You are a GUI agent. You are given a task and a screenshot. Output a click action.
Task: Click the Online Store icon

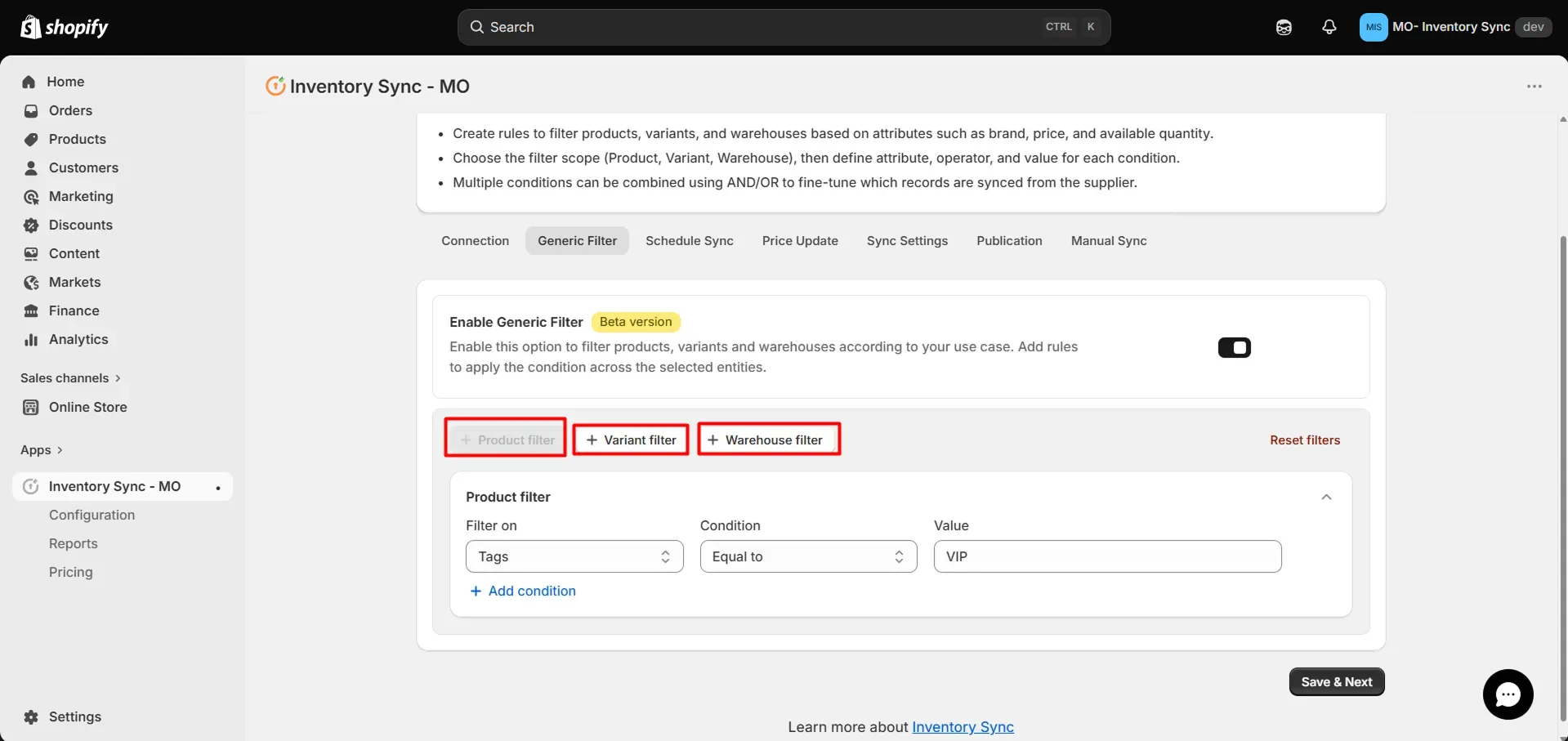pos(31,407)
